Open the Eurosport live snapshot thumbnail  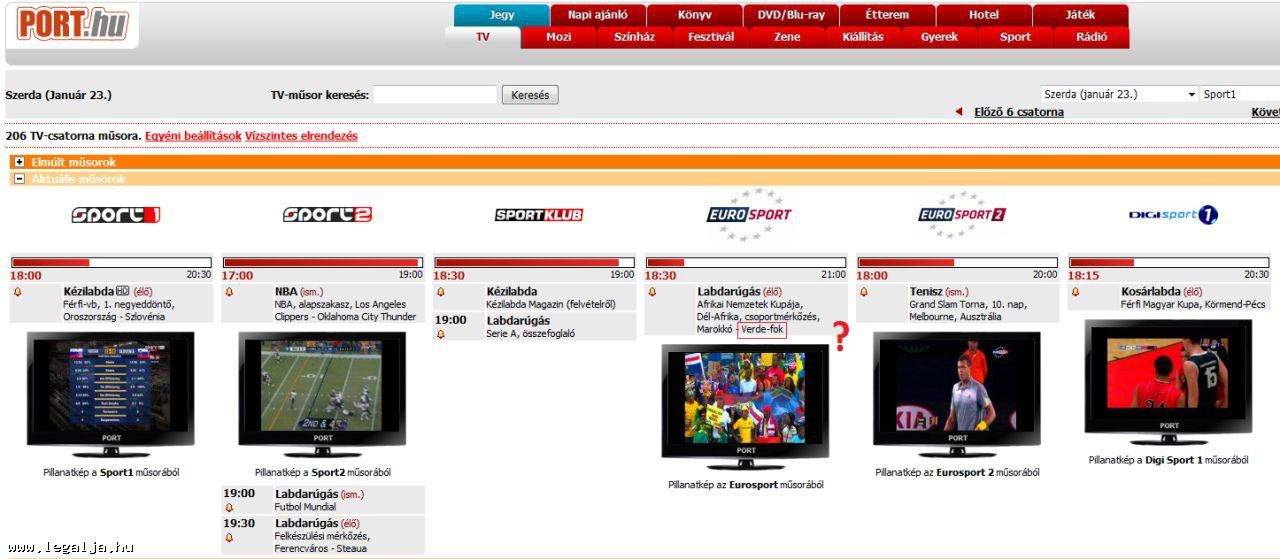point(745,397)
